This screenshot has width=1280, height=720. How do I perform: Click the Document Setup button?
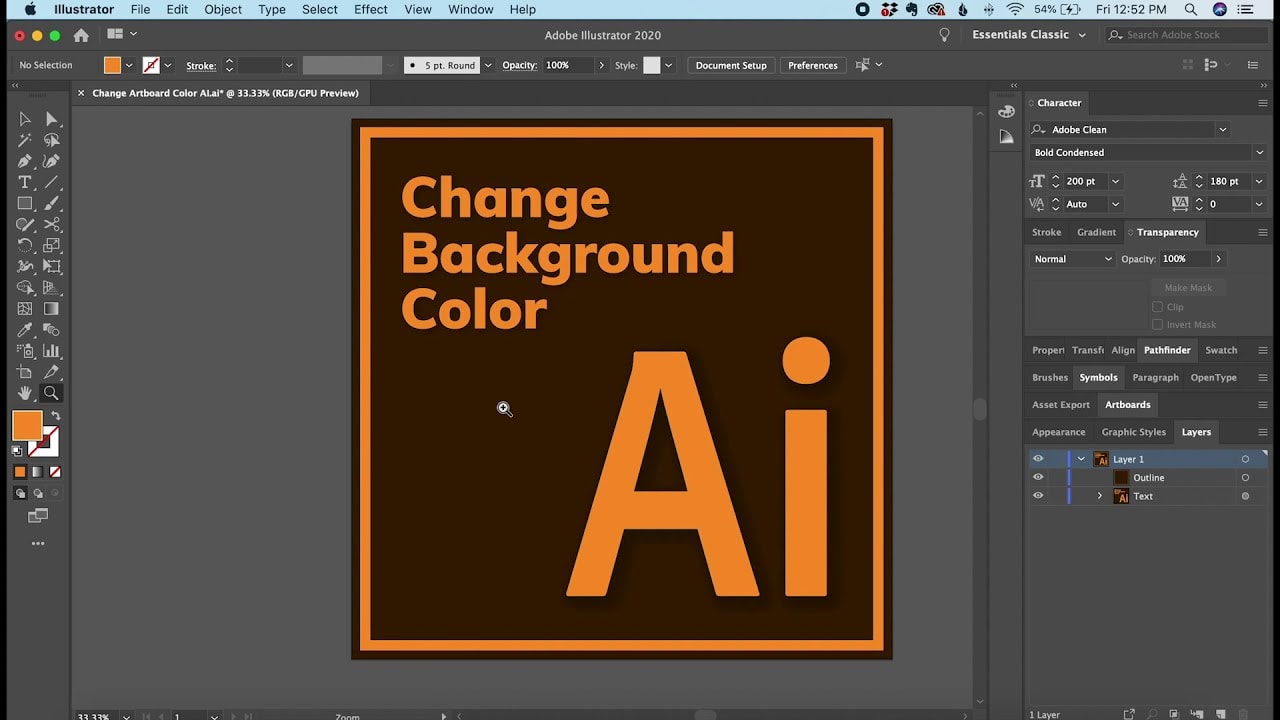tap(731, 65)
